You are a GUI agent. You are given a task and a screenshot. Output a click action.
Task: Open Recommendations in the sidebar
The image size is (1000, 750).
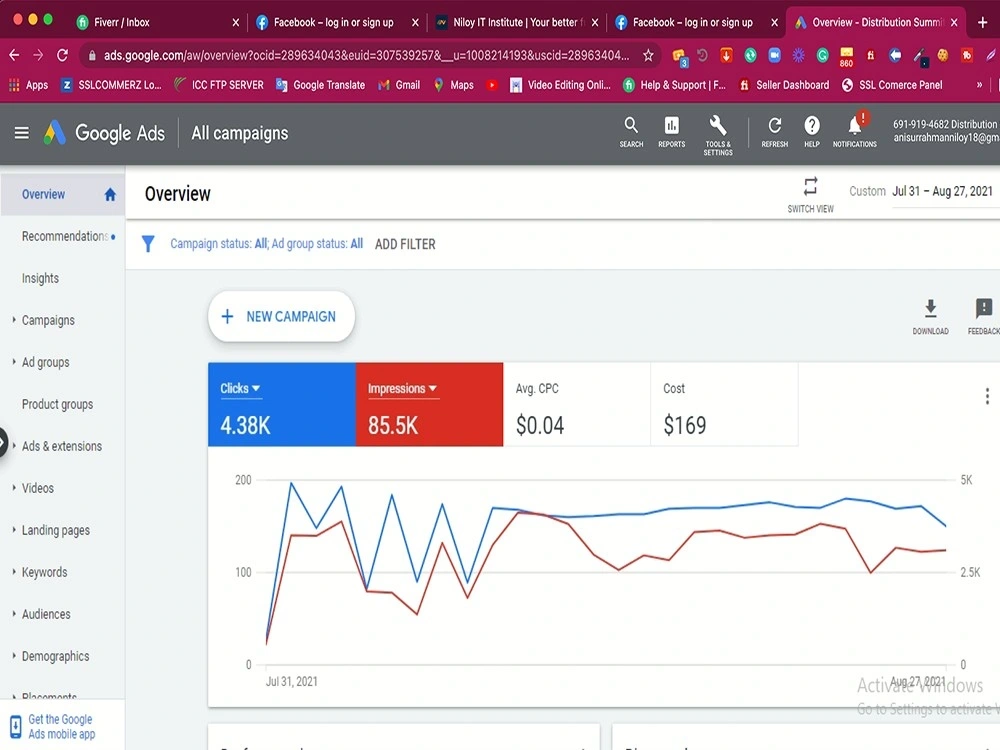(x=64, y=237)
